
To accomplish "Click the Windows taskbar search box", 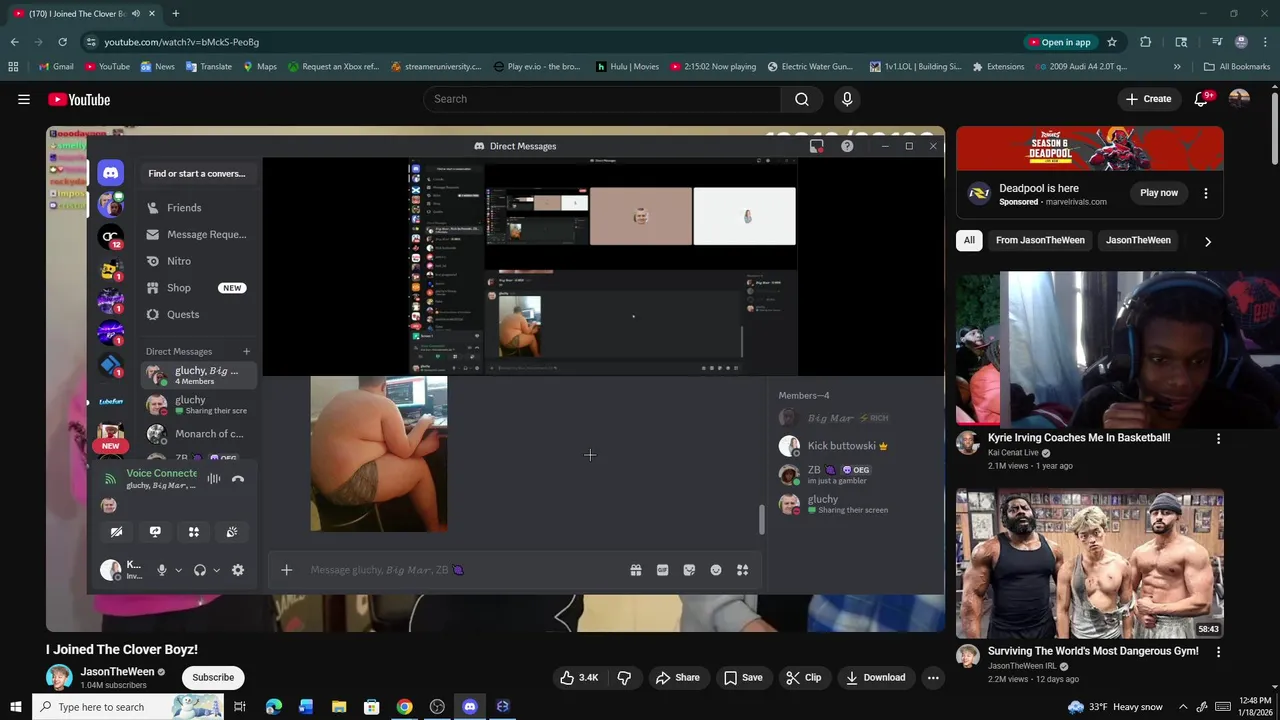I will pos(128,707).
